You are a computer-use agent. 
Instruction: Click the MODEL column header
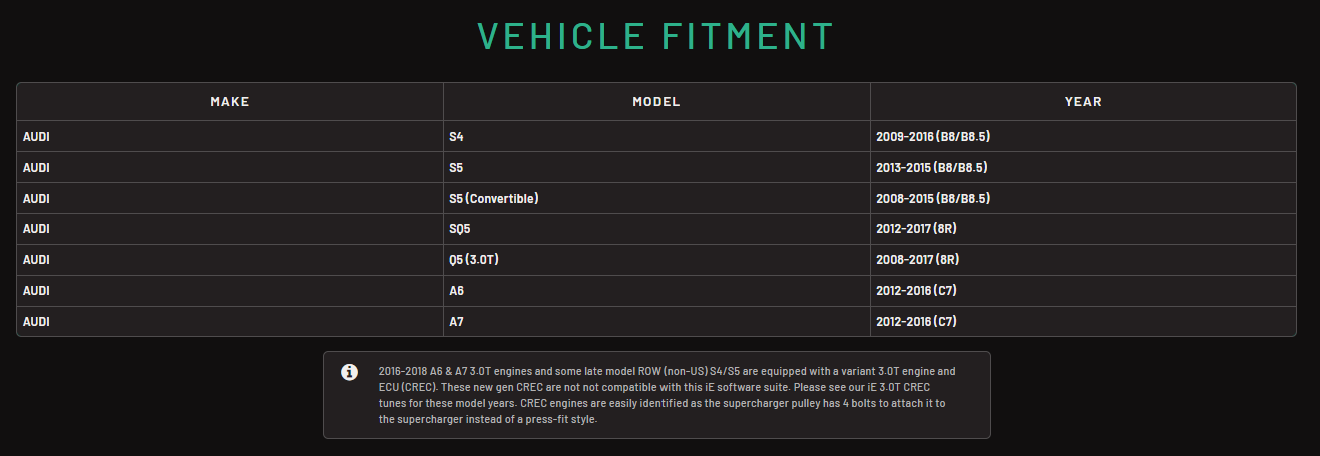click(x=656, y=102)
